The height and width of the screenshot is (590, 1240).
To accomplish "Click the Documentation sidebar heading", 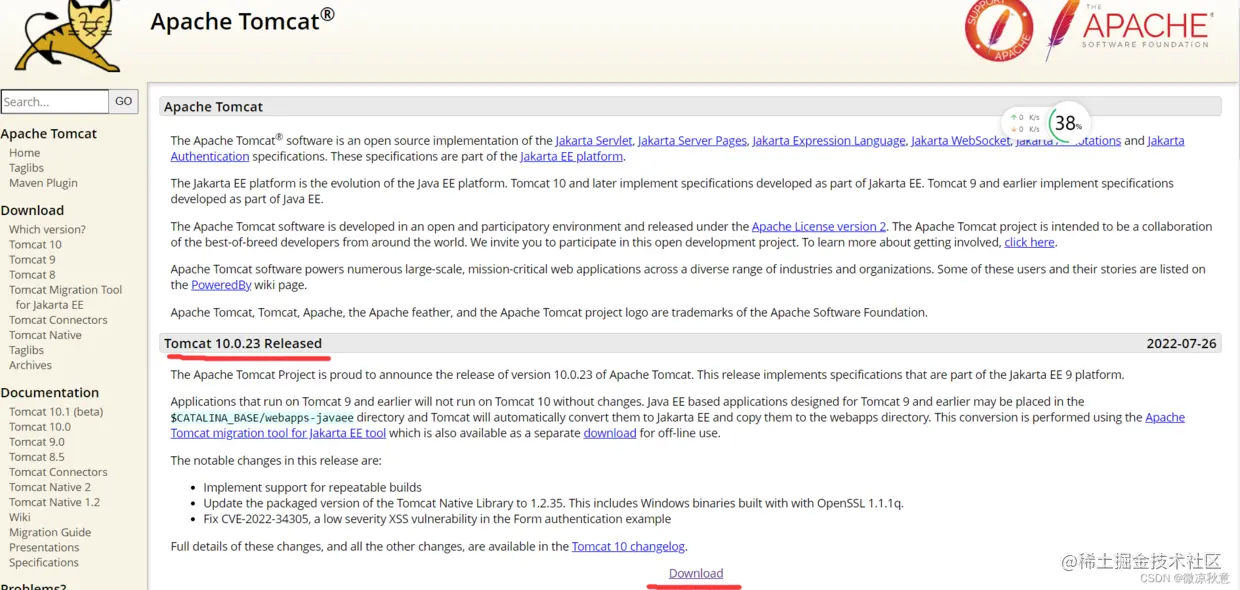I will pyautogui.click(x=50, y=392).
